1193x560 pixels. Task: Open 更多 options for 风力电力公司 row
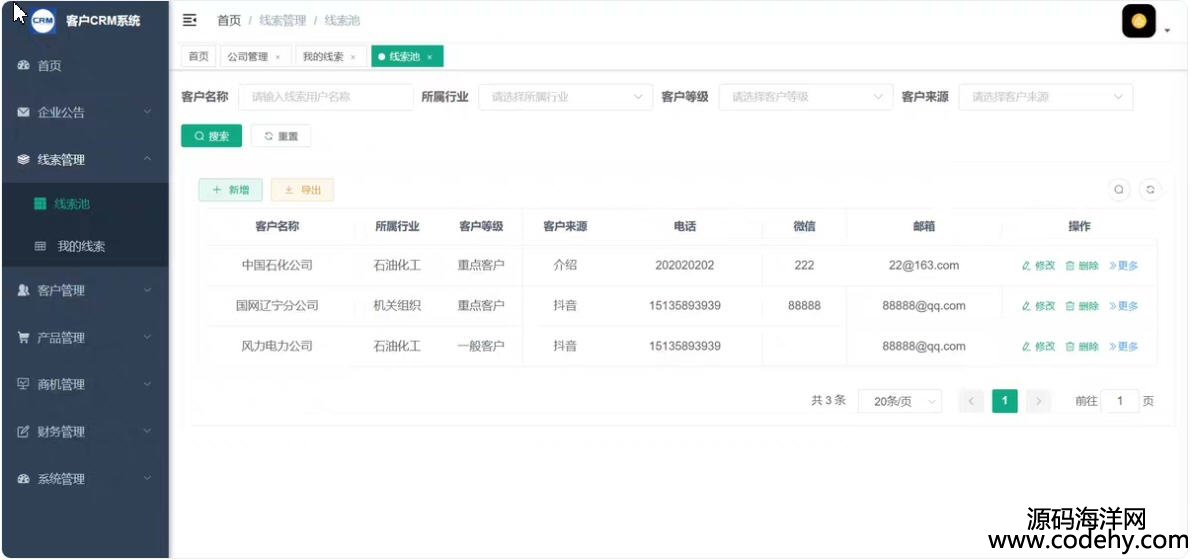click(1124, 346)
